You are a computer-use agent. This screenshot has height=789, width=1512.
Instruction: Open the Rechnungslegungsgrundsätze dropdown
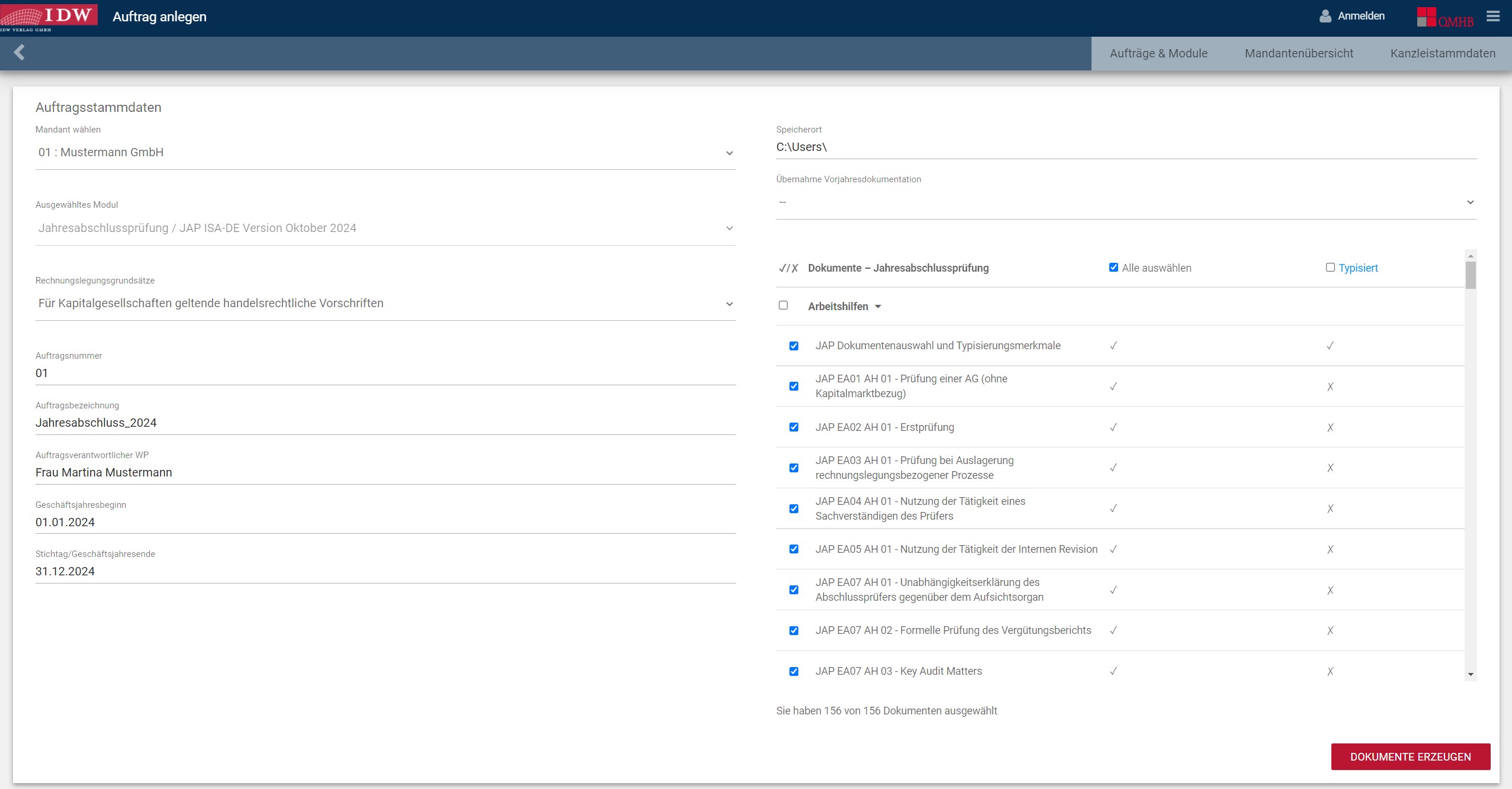385,304
